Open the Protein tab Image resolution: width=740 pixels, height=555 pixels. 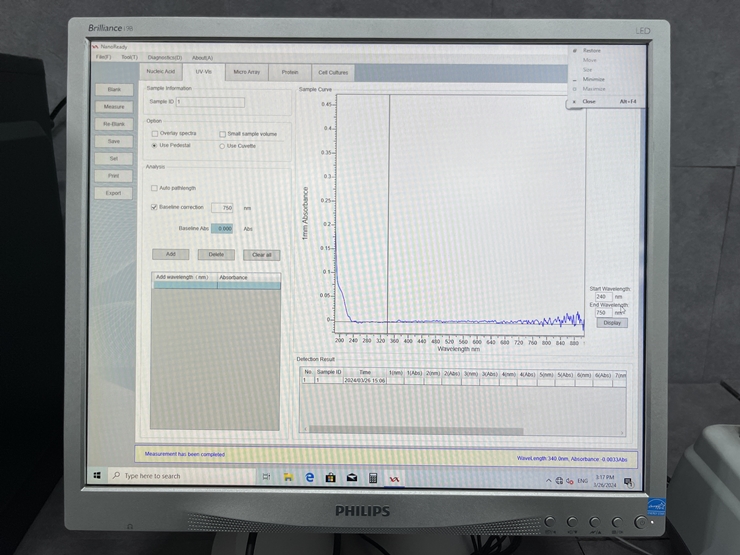coord(289,72)
